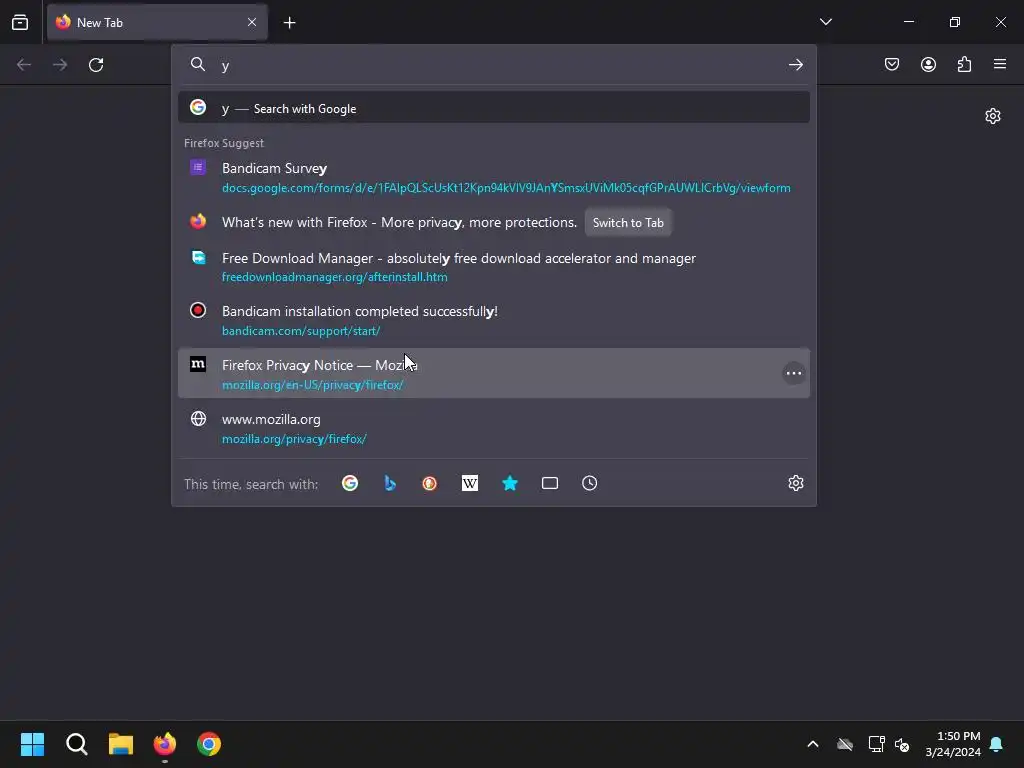Search this time with DuckDuckGo
The height and width of the screenshot is (768, 1024).
coord(430,483)
